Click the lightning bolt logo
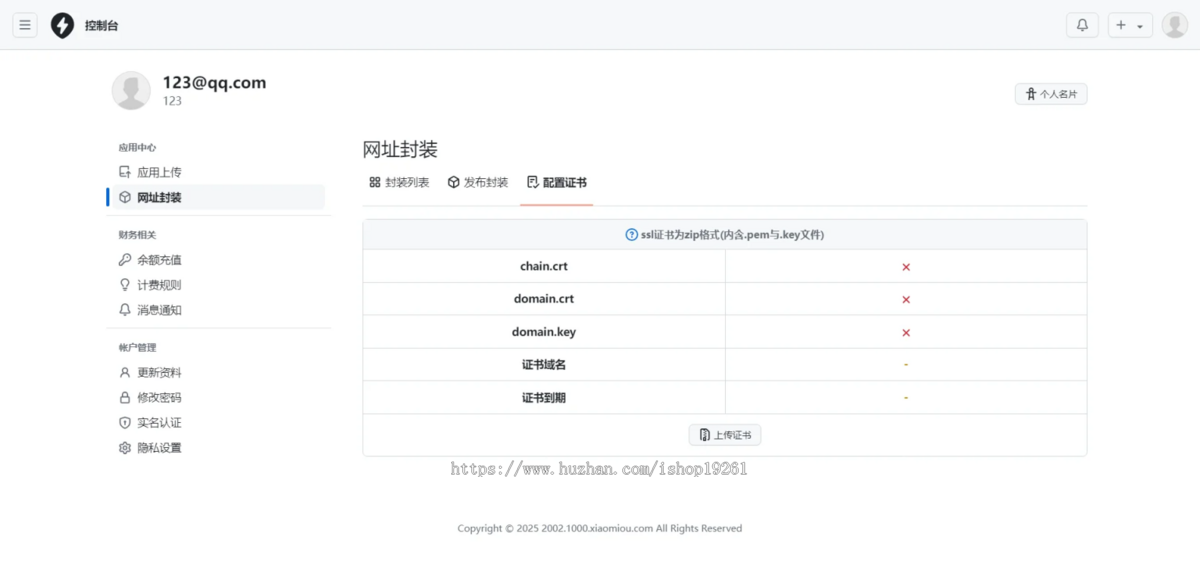This screenshot has height=573, width=1200. tap(62, 25)
